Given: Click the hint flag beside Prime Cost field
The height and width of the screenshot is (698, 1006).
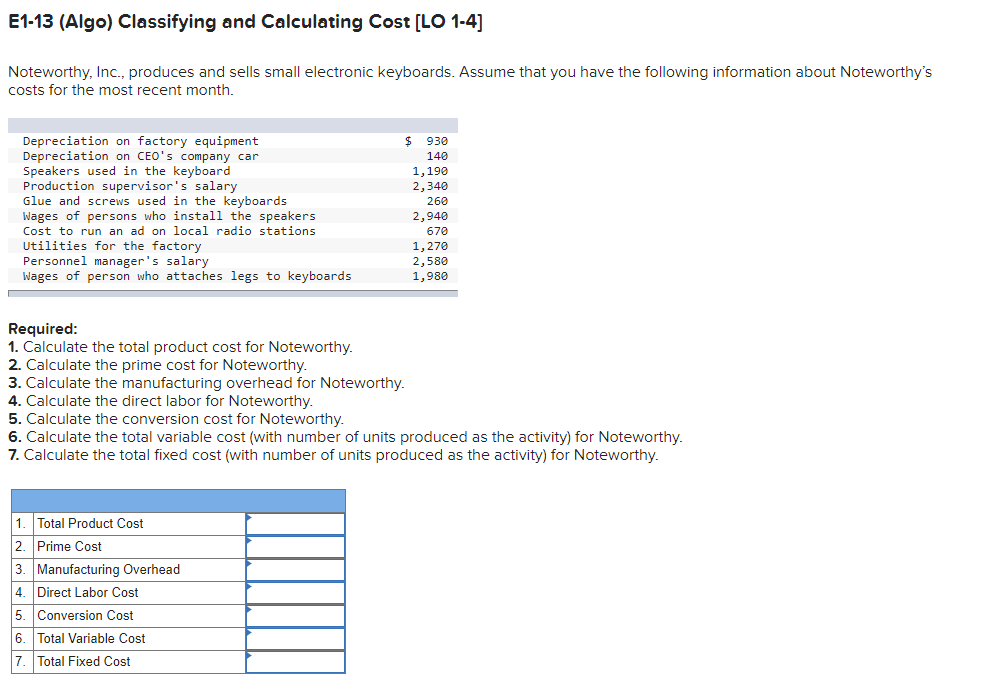Looking at the screenshot, I should tap(249, 540).
